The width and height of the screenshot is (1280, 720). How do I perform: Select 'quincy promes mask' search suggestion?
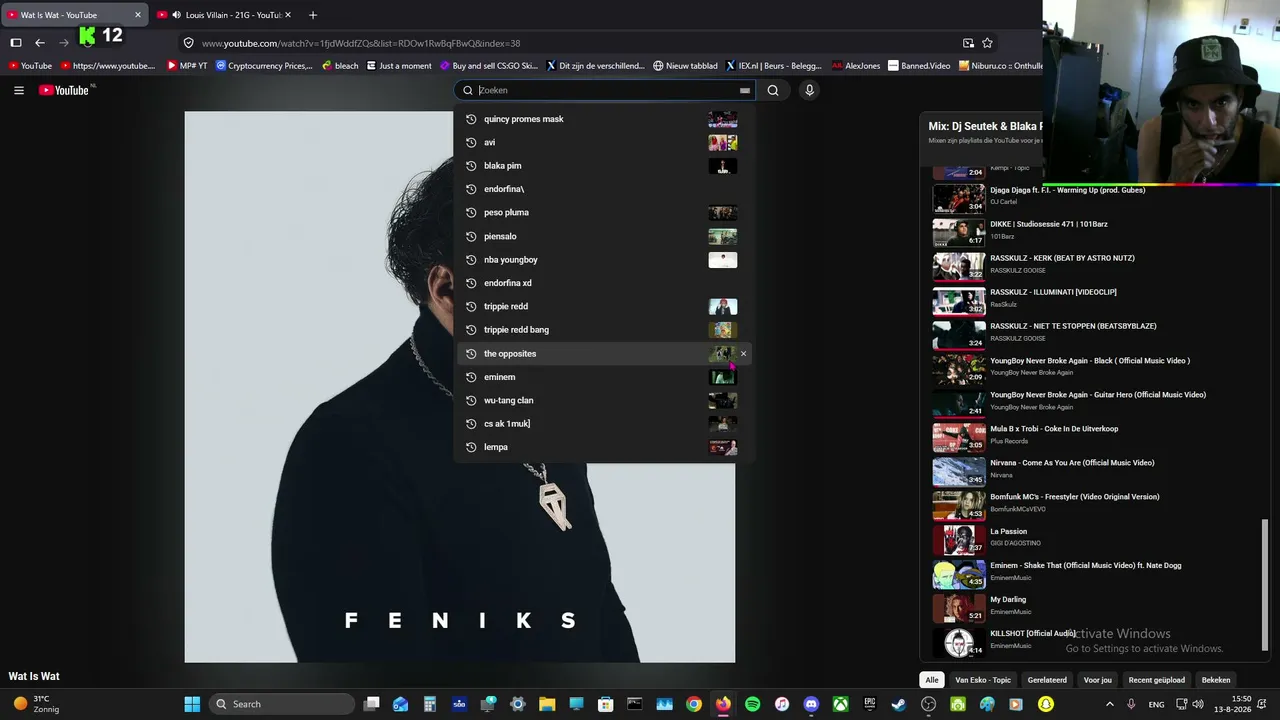tap(603, 119)
